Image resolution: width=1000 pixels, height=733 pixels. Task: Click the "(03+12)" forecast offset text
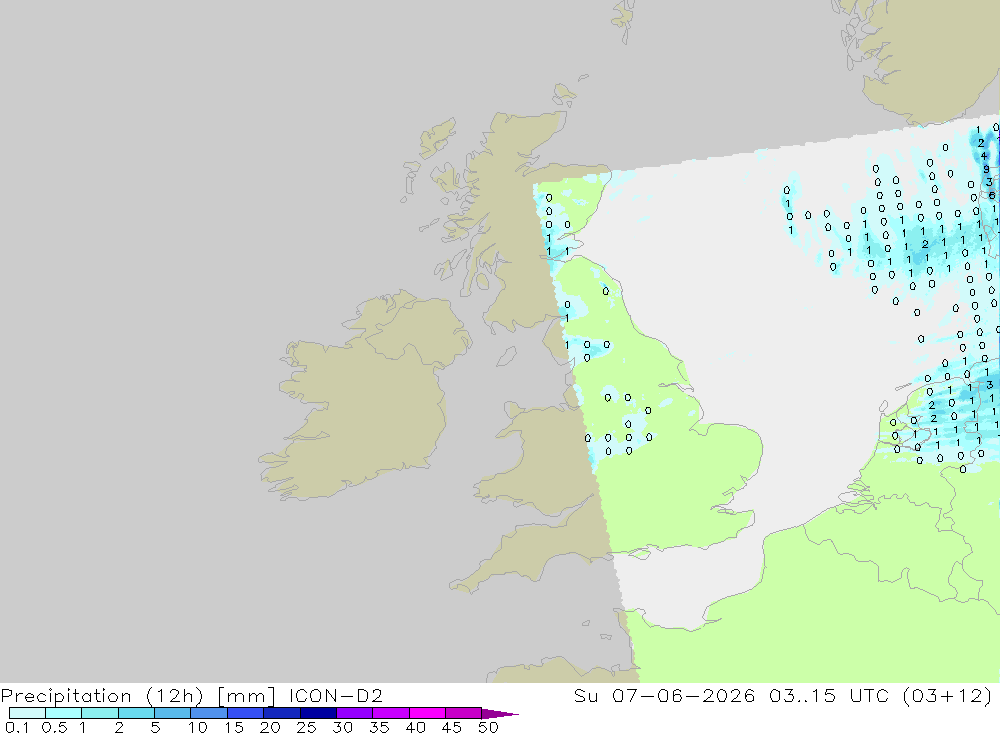(947, 695)
